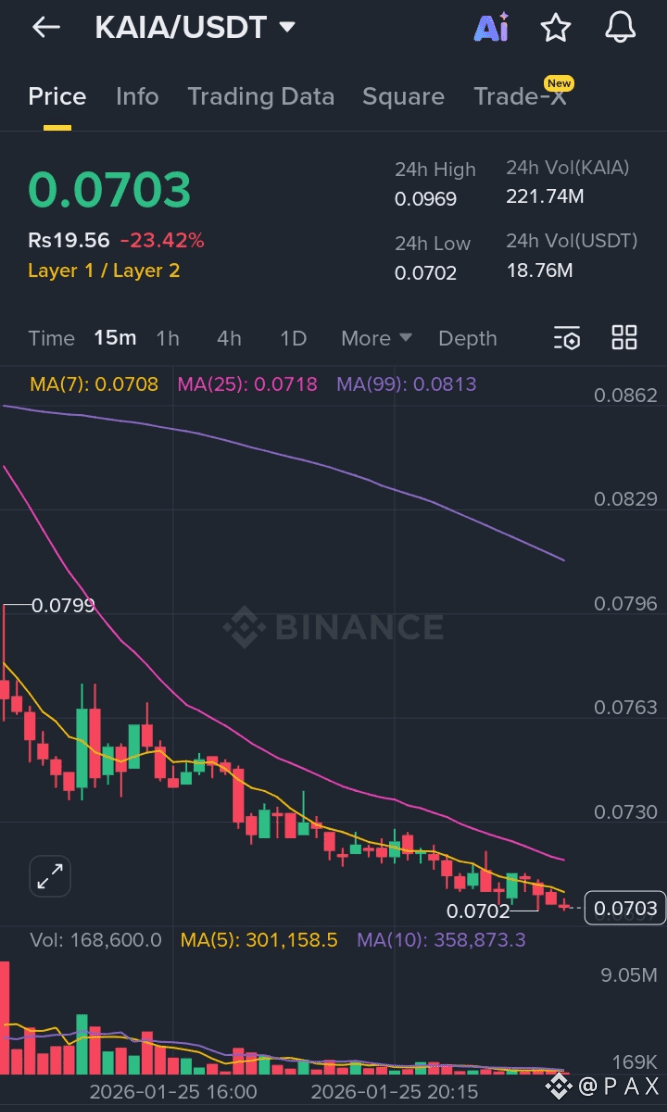This screenshot has height=1112, width=667.
Task: Tap the 24h Vol(KAIA) value 221.74M
Action: tap(545, 196)
